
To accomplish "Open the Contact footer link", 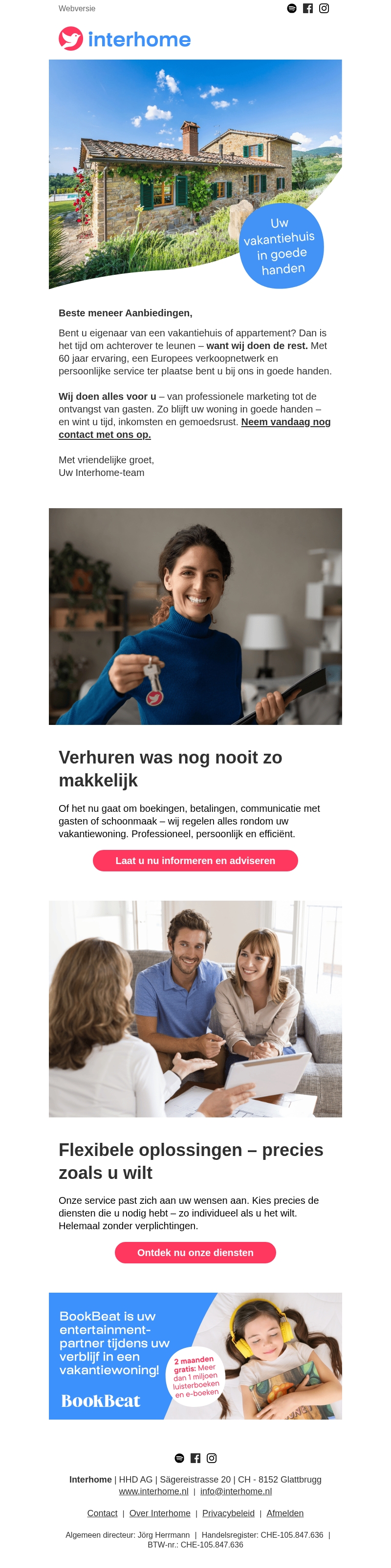I will tap(102, 1513).
